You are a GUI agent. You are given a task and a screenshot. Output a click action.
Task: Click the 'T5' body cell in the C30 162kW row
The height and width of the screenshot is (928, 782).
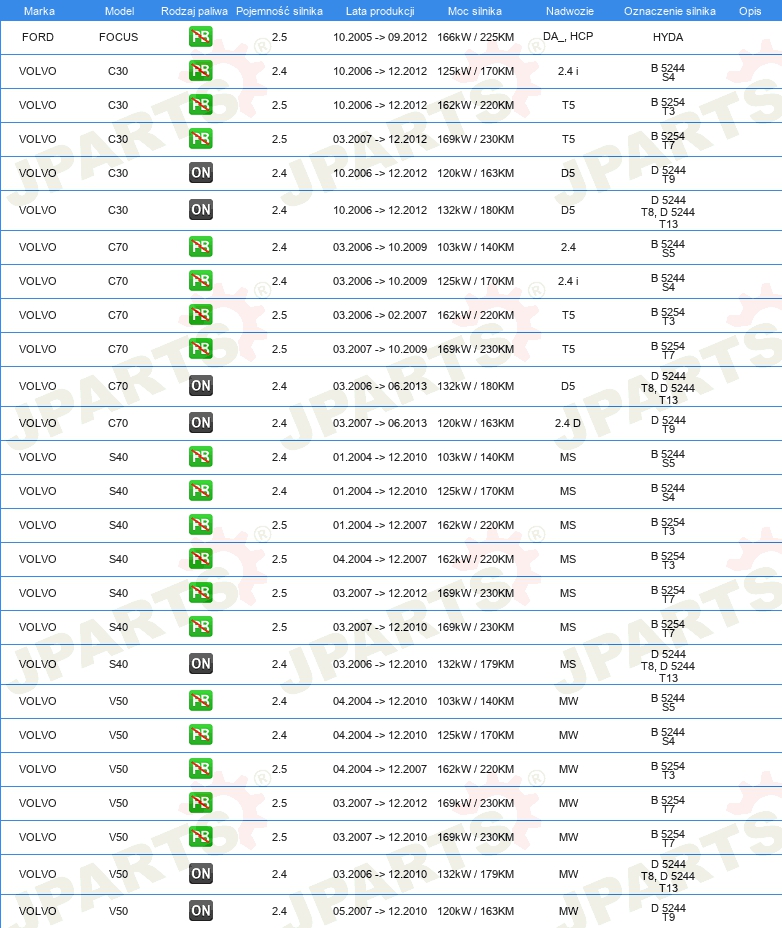pos(568,105)
